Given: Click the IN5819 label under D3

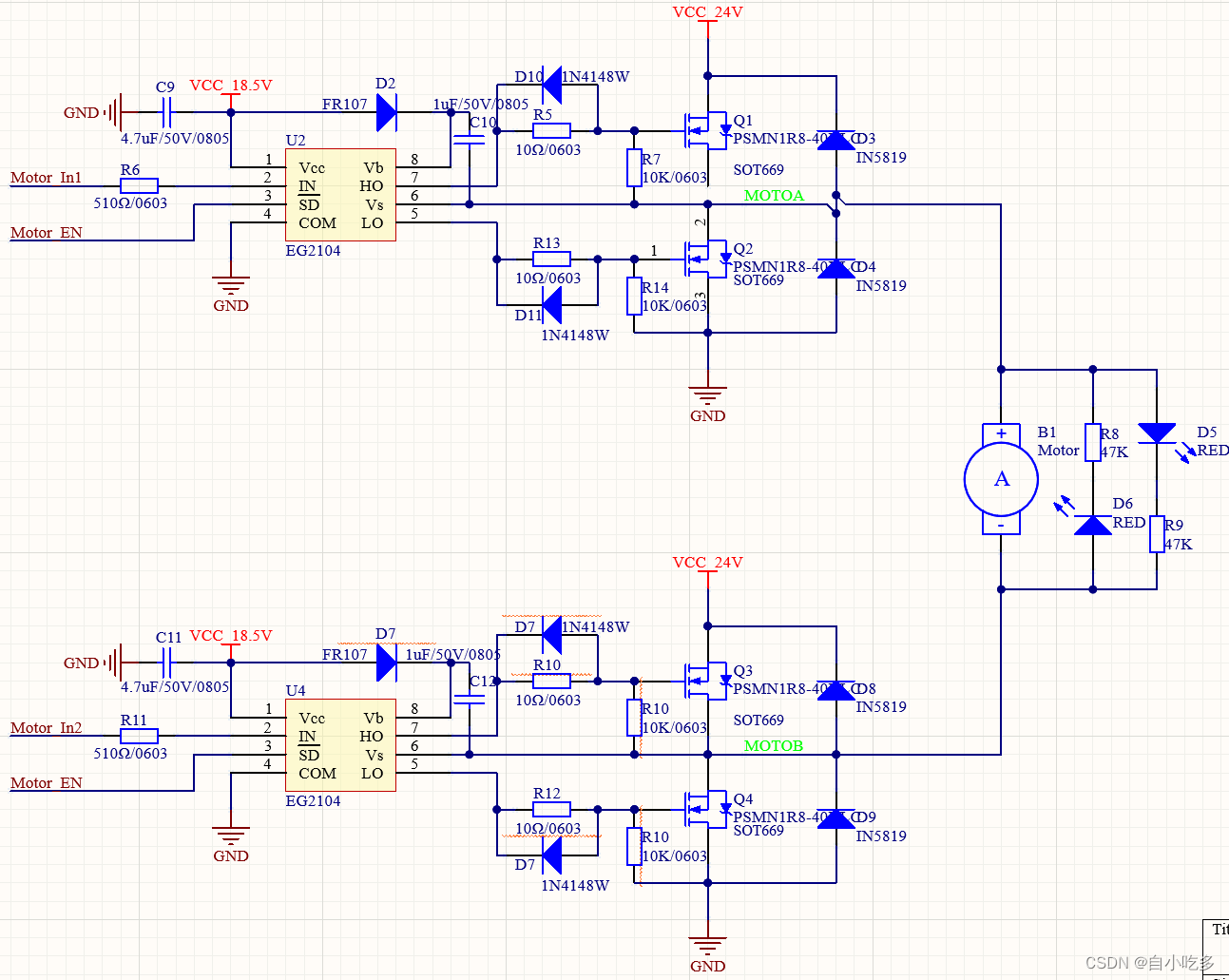Looking at the screenshot, I should click(881, 158).
